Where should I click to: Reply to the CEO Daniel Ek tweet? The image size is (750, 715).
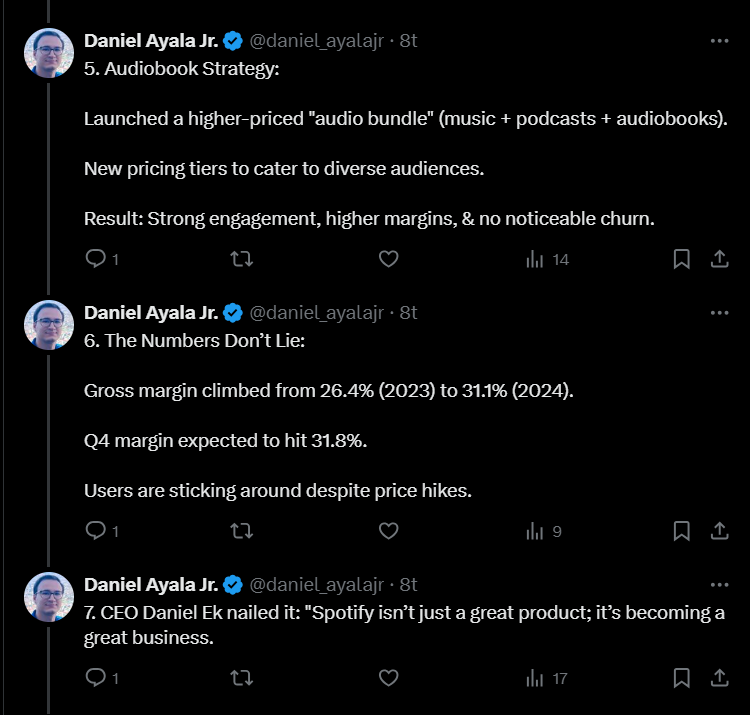pos(96,678)
